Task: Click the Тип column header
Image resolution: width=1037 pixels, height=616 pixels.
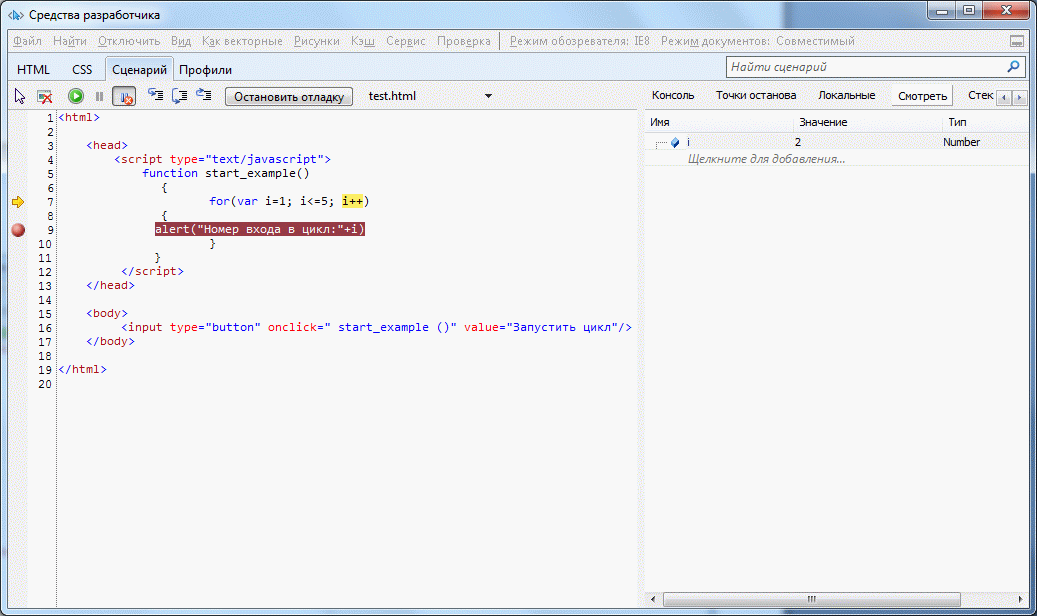Action: click(985, 122)
